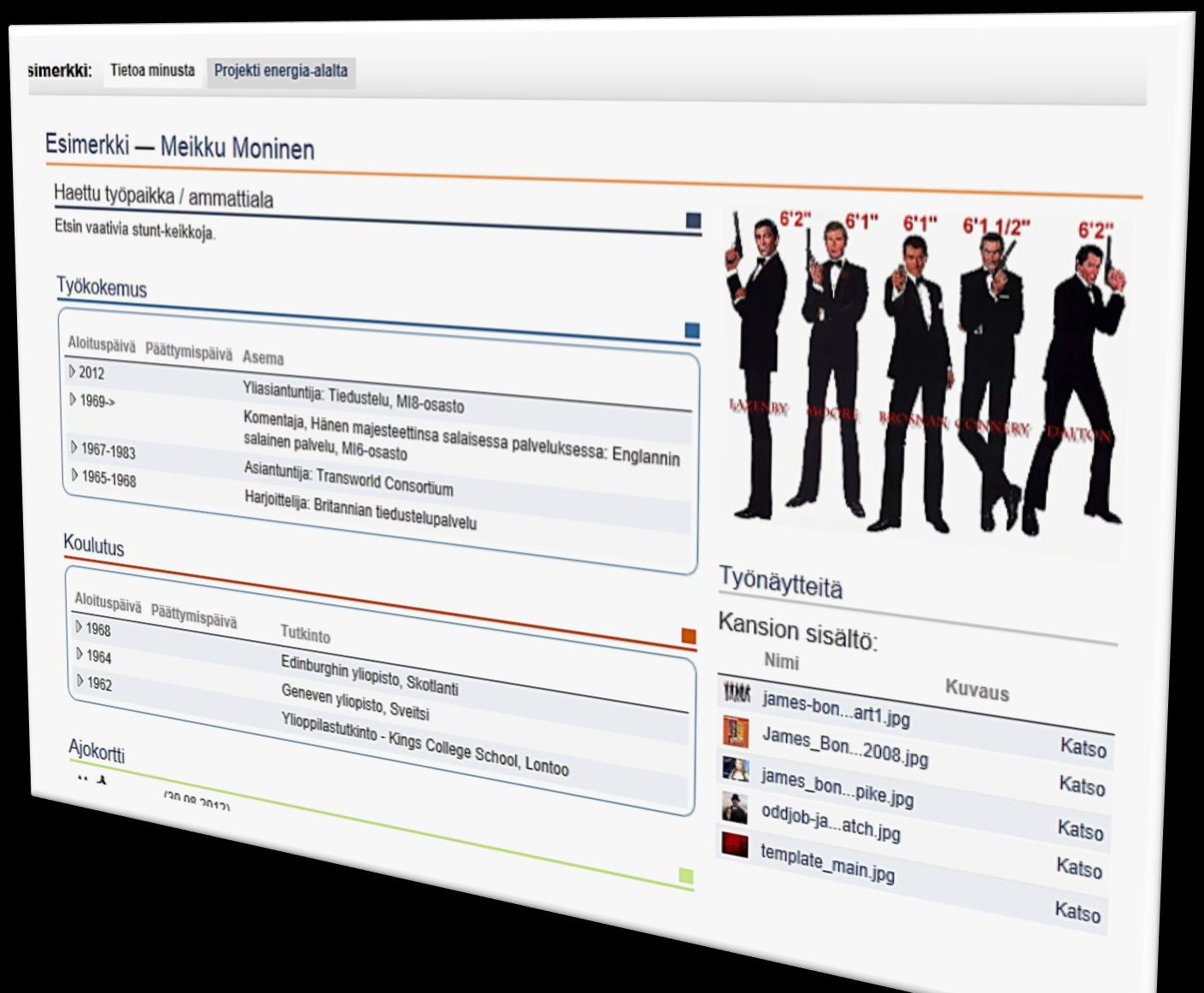1204x993 pixels.
Task: Click blue square icon of Työkokemus section
Action: tap(692, 331)
